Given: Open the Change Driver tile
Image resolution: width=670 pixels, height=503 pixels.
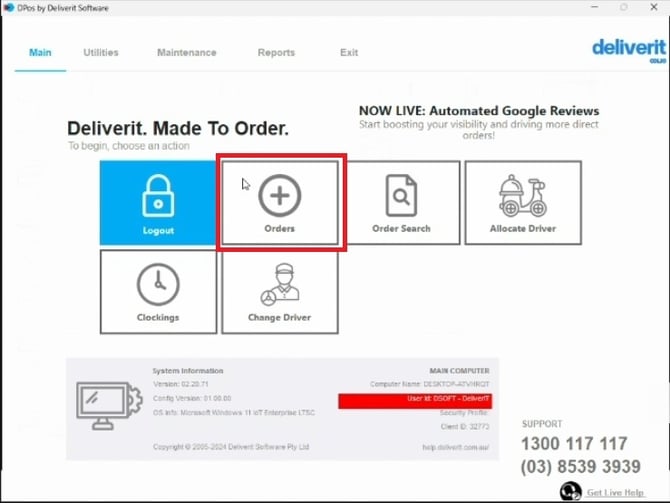Looking at the screenshot, I should click(x=280, y=291).
